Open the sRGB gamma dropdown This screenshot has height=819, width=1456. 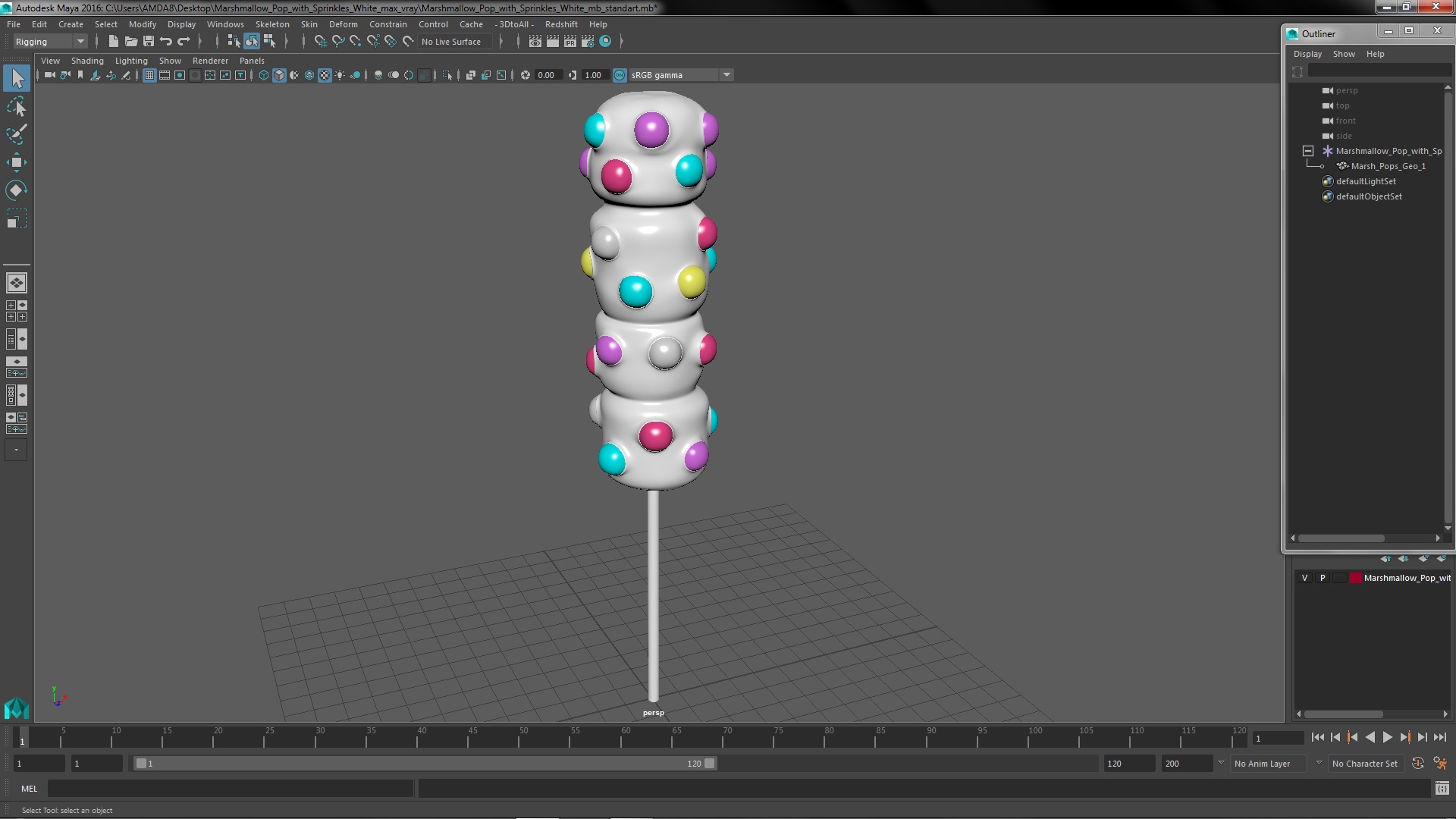726,75
